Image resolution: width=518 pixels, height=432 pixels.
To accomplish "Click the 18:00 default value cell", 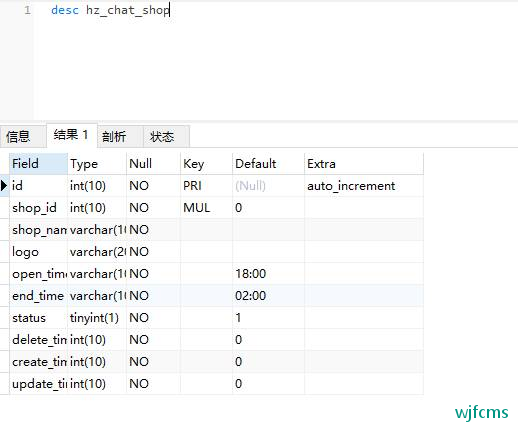I will point(268,274).
